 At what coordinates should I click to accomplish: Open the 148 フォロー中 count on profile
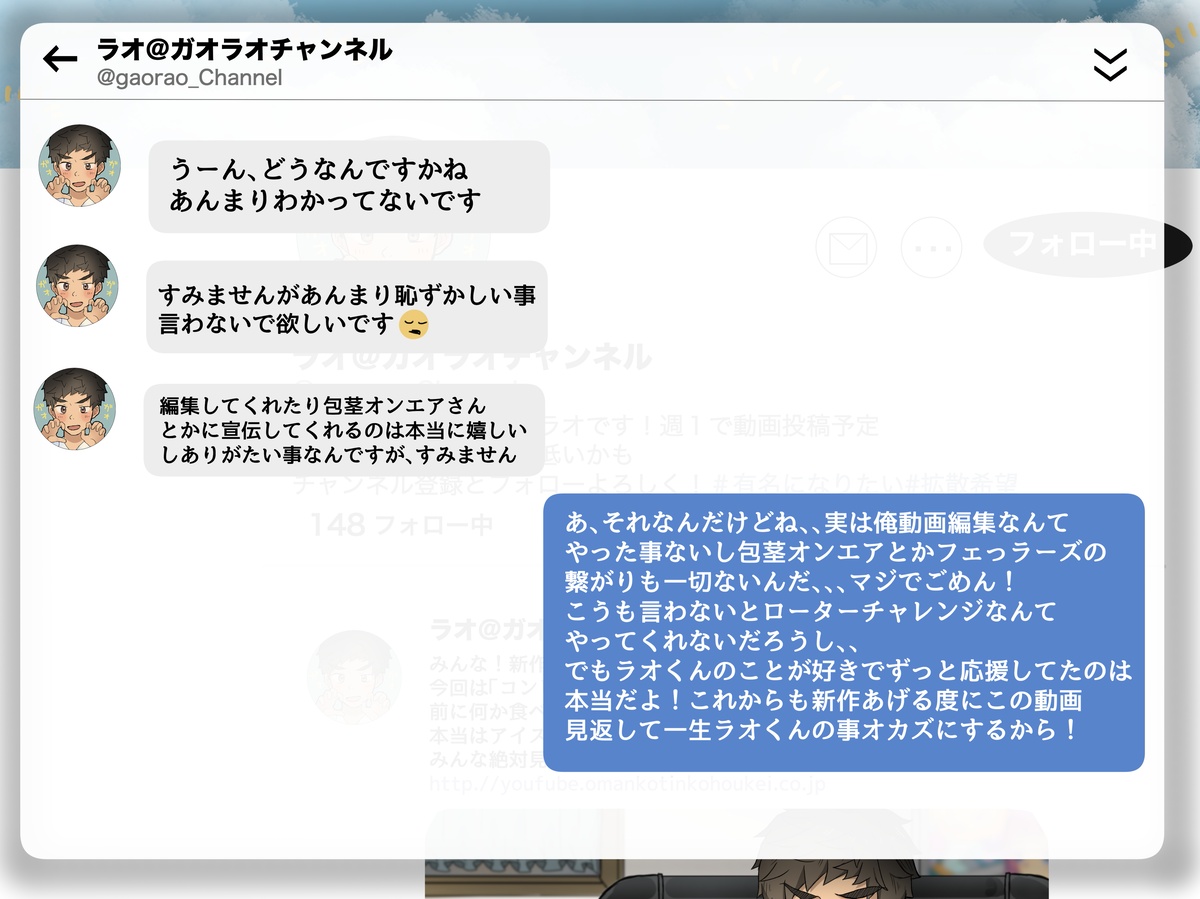pyautogui.click(x=401, y=524)
